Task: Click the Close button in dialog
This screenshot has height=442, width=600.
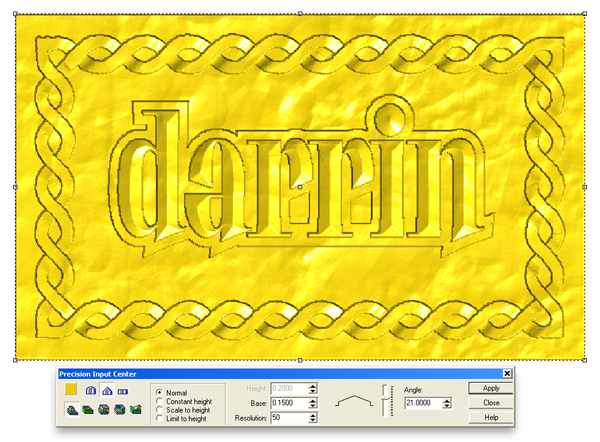Action: [x=491, y=403]
